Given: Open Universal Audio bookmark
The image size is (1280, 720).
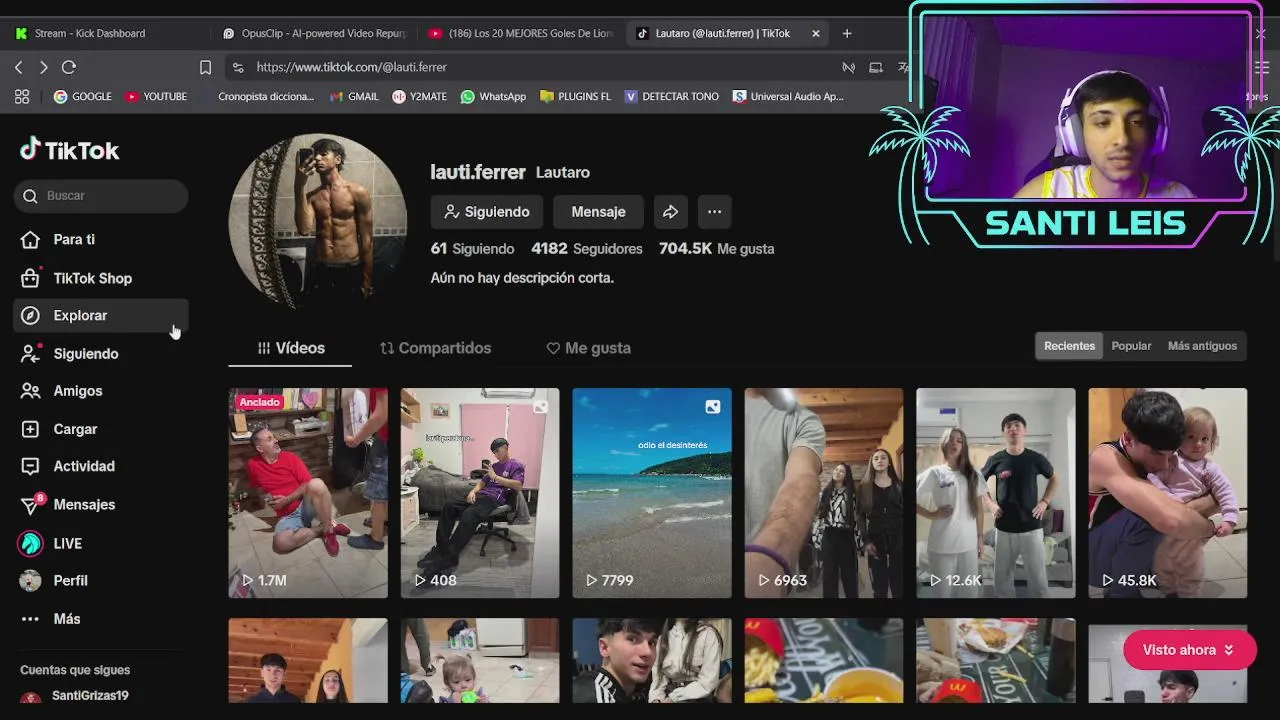Looking at the screenshot, I should [x=788, y=97].
